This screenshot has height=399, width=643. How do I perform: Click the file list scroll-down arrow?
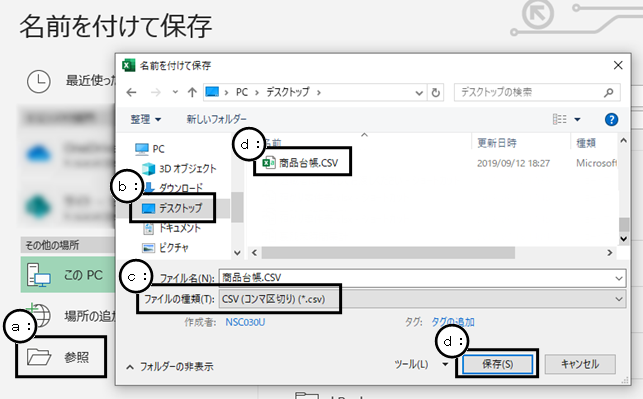624,239
